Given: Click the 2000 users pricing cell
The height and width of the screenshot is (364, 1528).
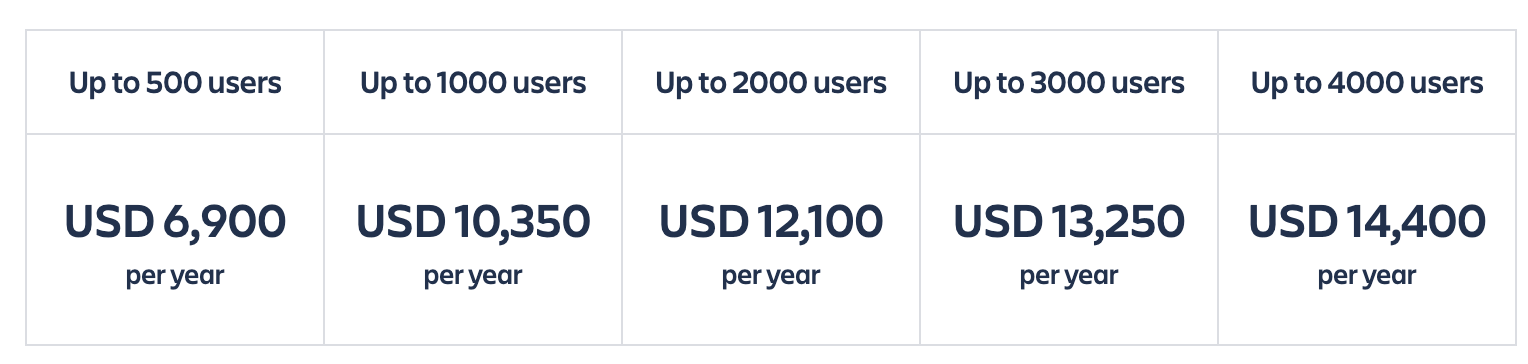Looking at the screenshot, I should (771, 240).
